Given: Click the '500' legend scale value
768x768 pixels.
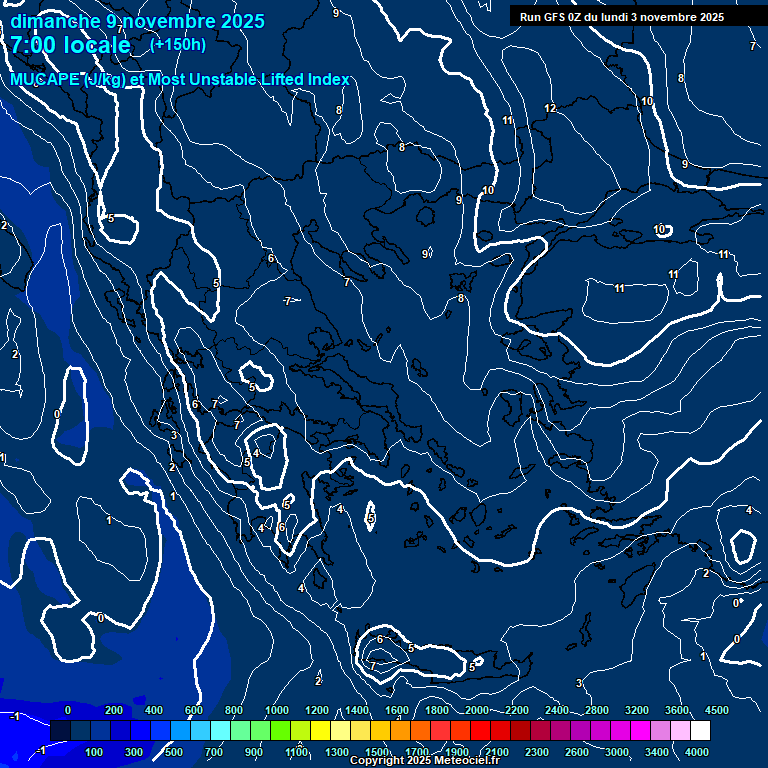Looking at the screenshot, I should [173, 752].
